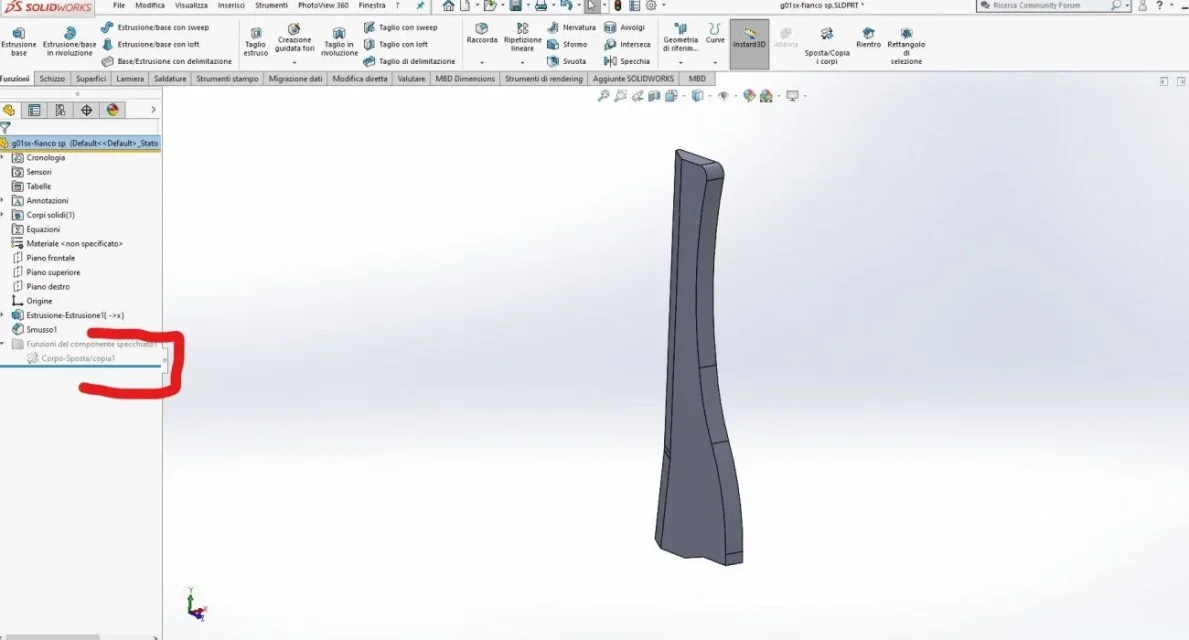
Task: Open the Inserisci menu
Action: tap(231, 5)
